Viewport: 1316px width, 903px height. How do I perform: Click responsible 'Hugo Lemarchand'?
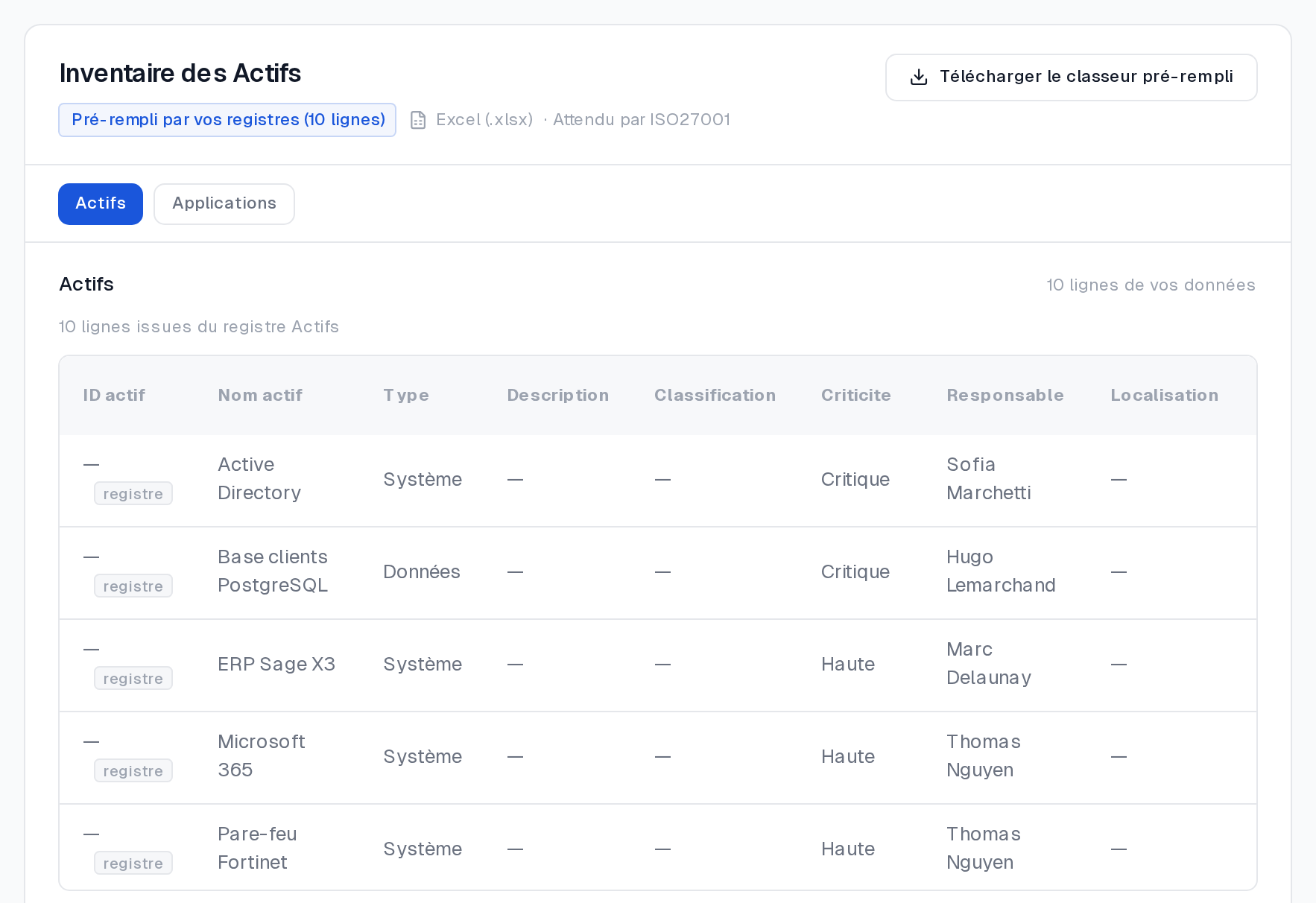(1001, 571)
